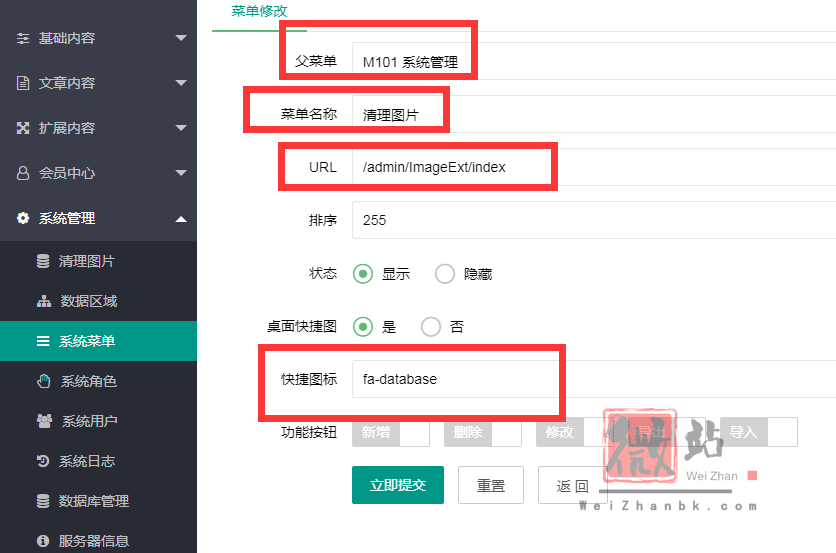
Task: Open 系统日志 in the sidebar
Action: point(98,461)
